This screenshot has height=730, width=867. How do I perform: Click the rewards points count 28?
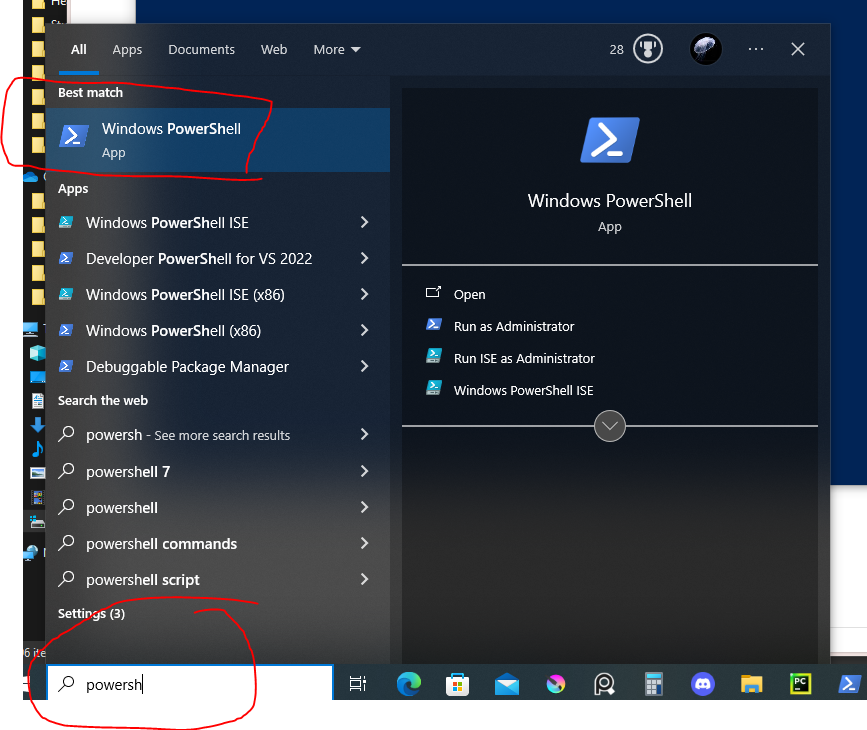click(616, 50)
